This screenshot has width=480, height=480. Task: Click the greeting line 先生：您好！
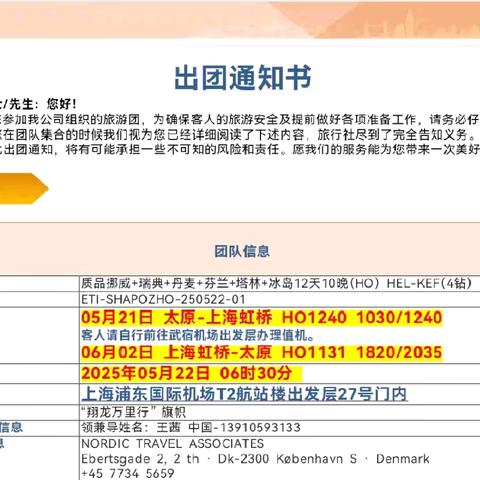pyautogui.click(x=38, y=104)
